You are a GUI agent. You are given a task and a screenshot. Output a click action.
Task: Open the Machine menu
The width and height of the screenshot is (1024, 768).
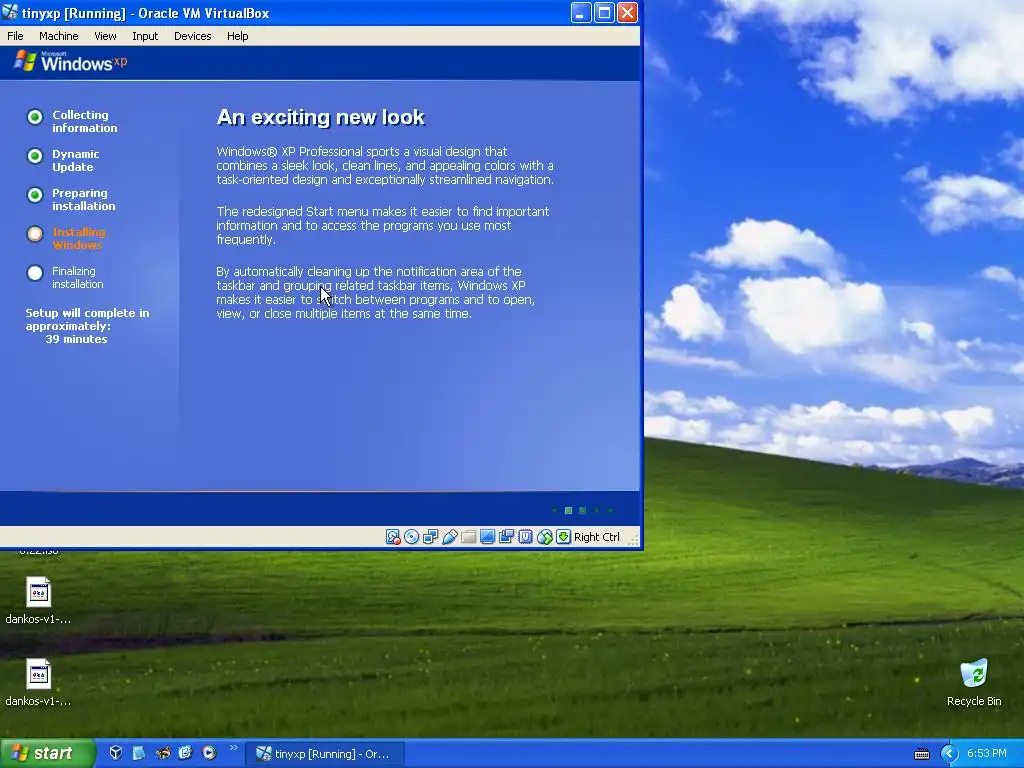pos(58,36)
